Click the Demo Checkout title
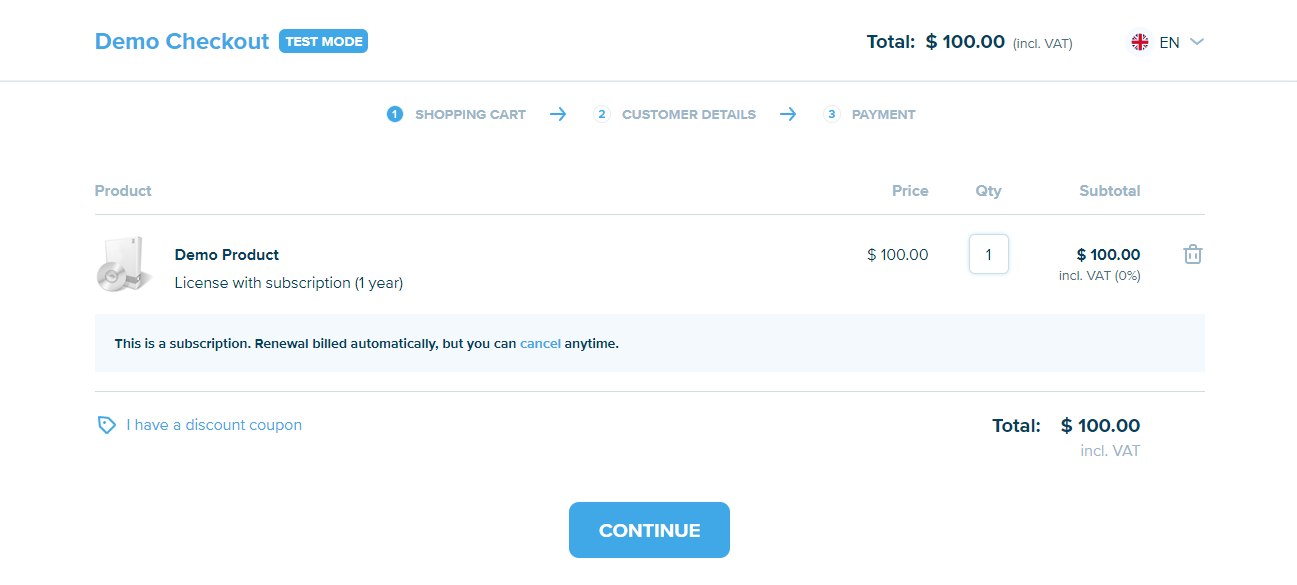1297x585 pixels. click(182, 42)
